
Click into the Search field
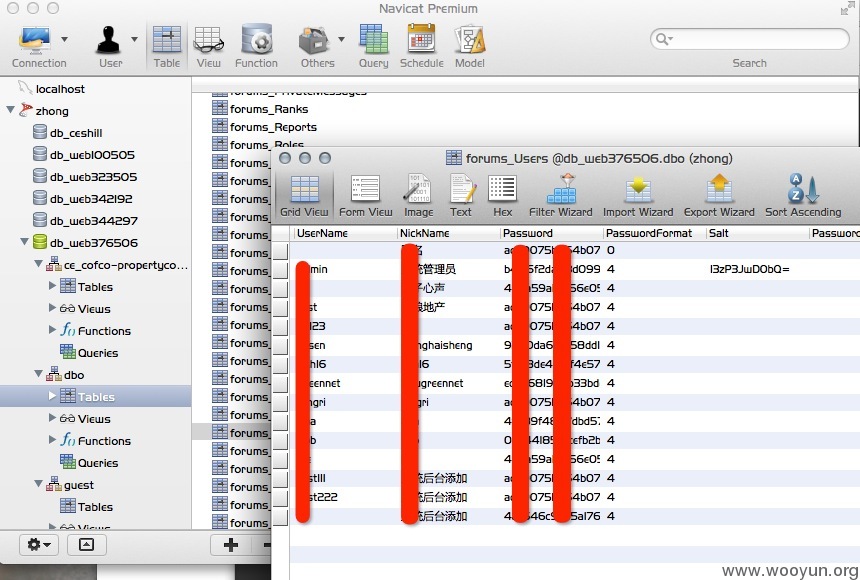(749, 39)
